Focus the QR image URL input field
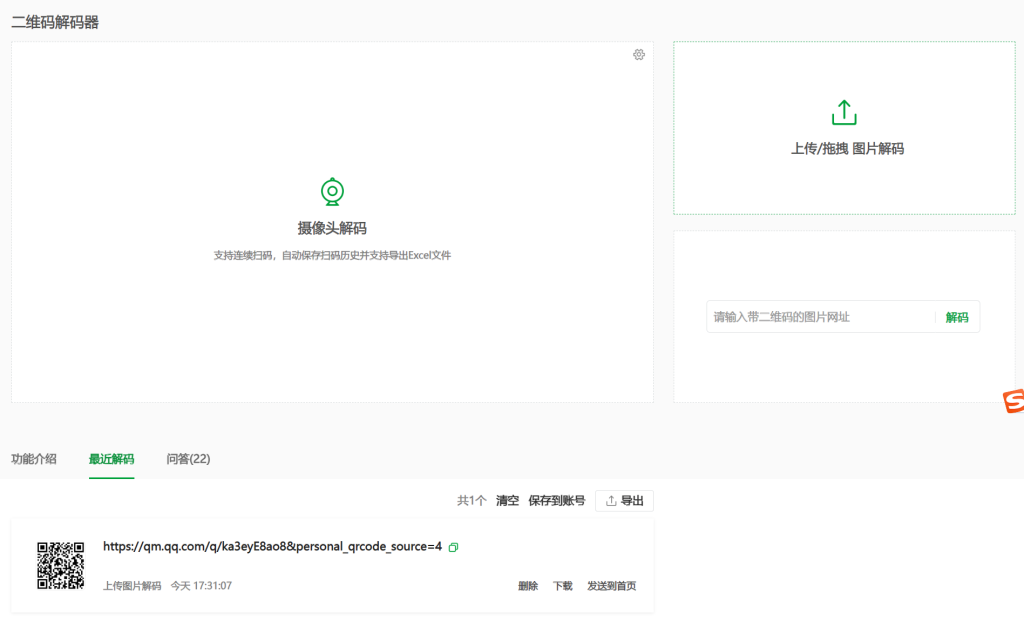 coord(820,317)
